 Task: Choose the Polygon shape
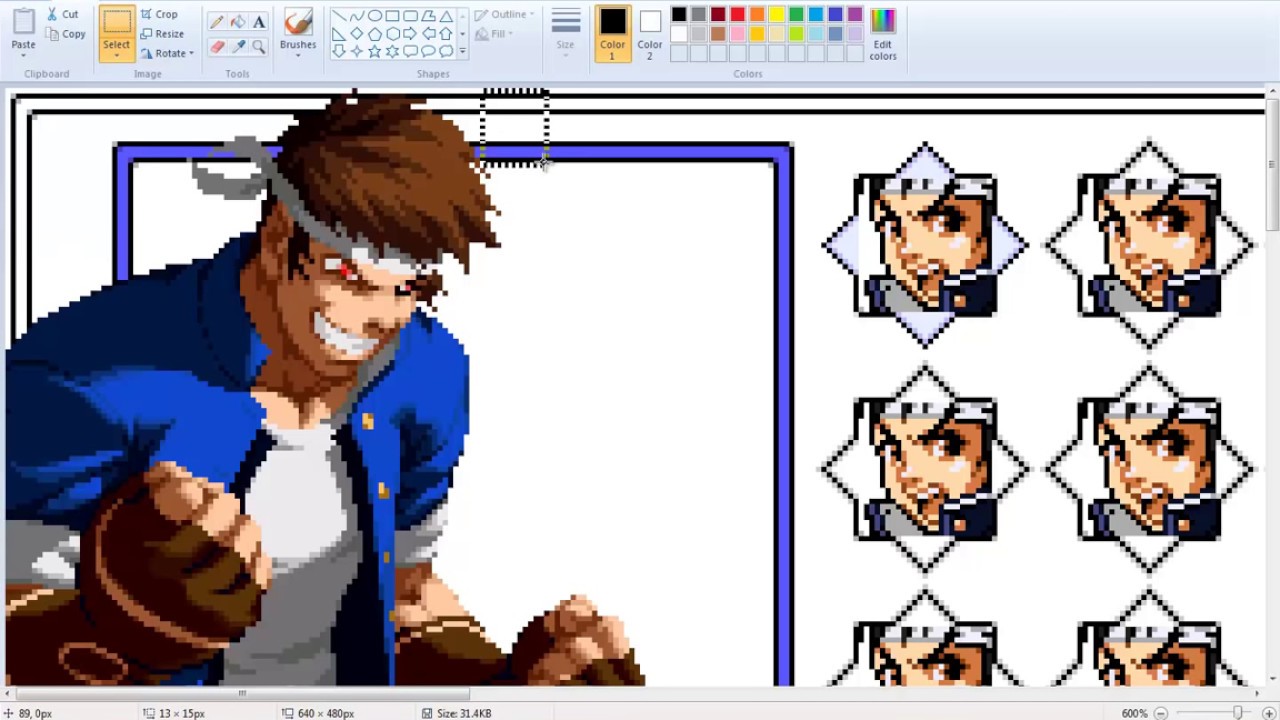(x=429, y=16)
